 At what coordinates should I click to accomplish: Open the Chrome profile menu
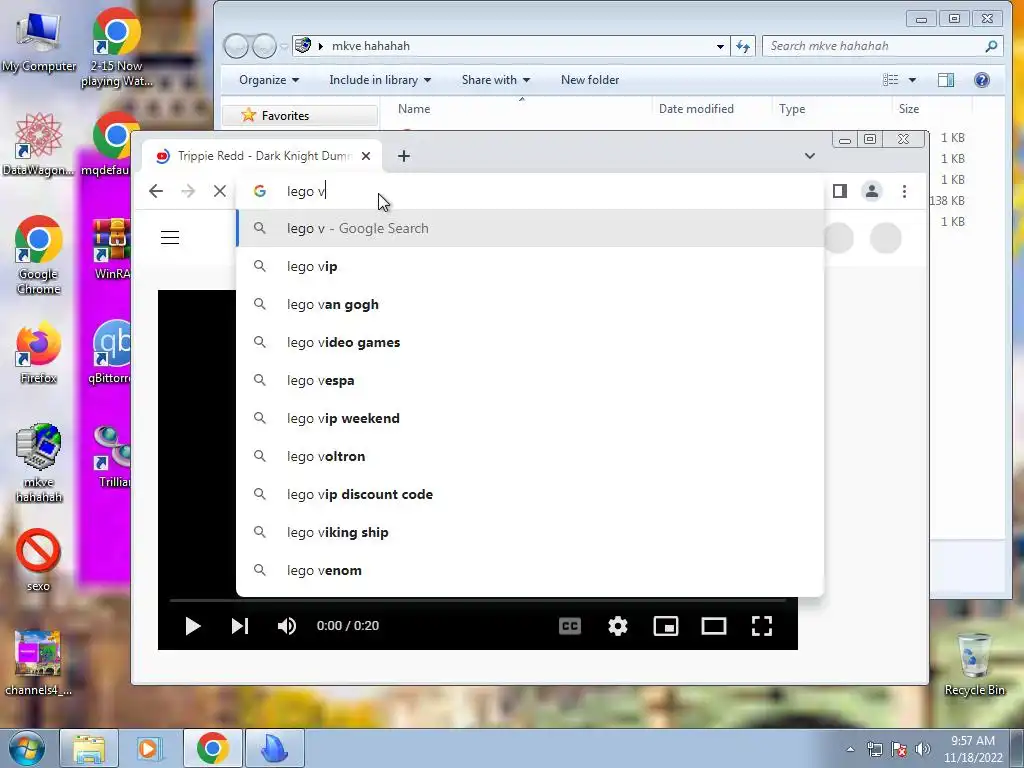(872, 191)
